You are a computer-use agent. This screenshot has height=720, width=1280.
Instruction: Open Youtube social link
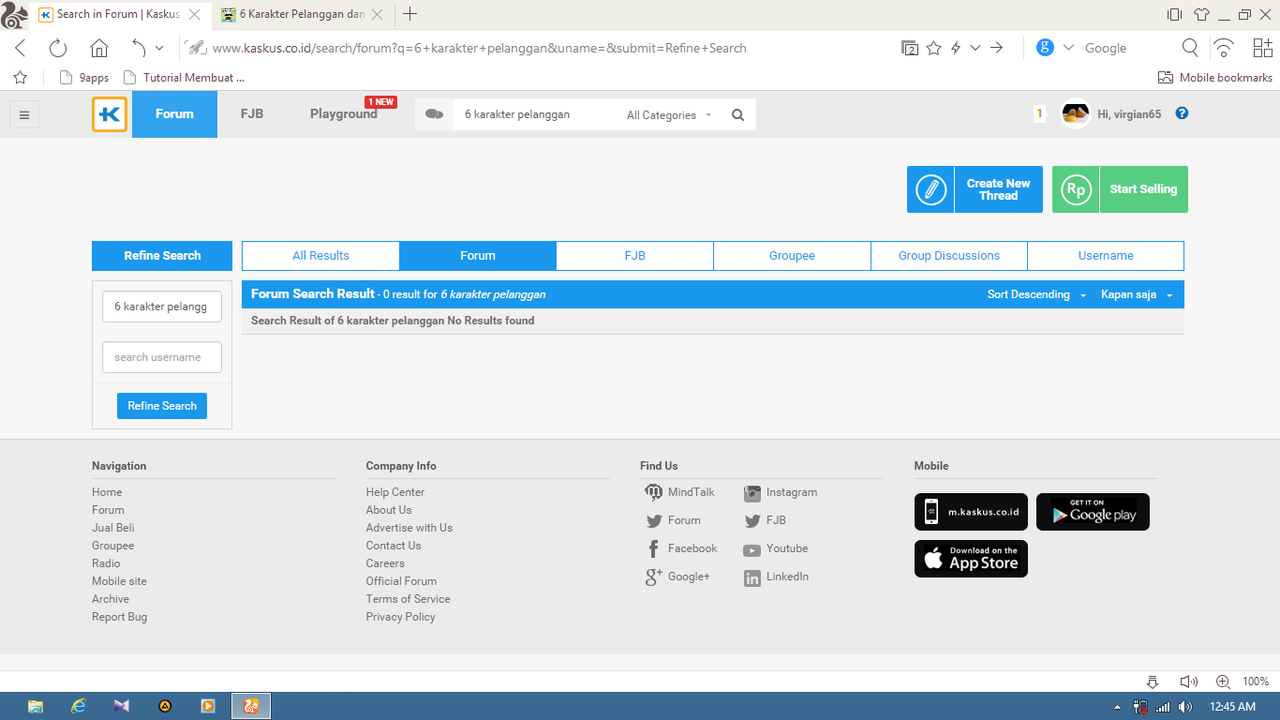pos(776,548)
